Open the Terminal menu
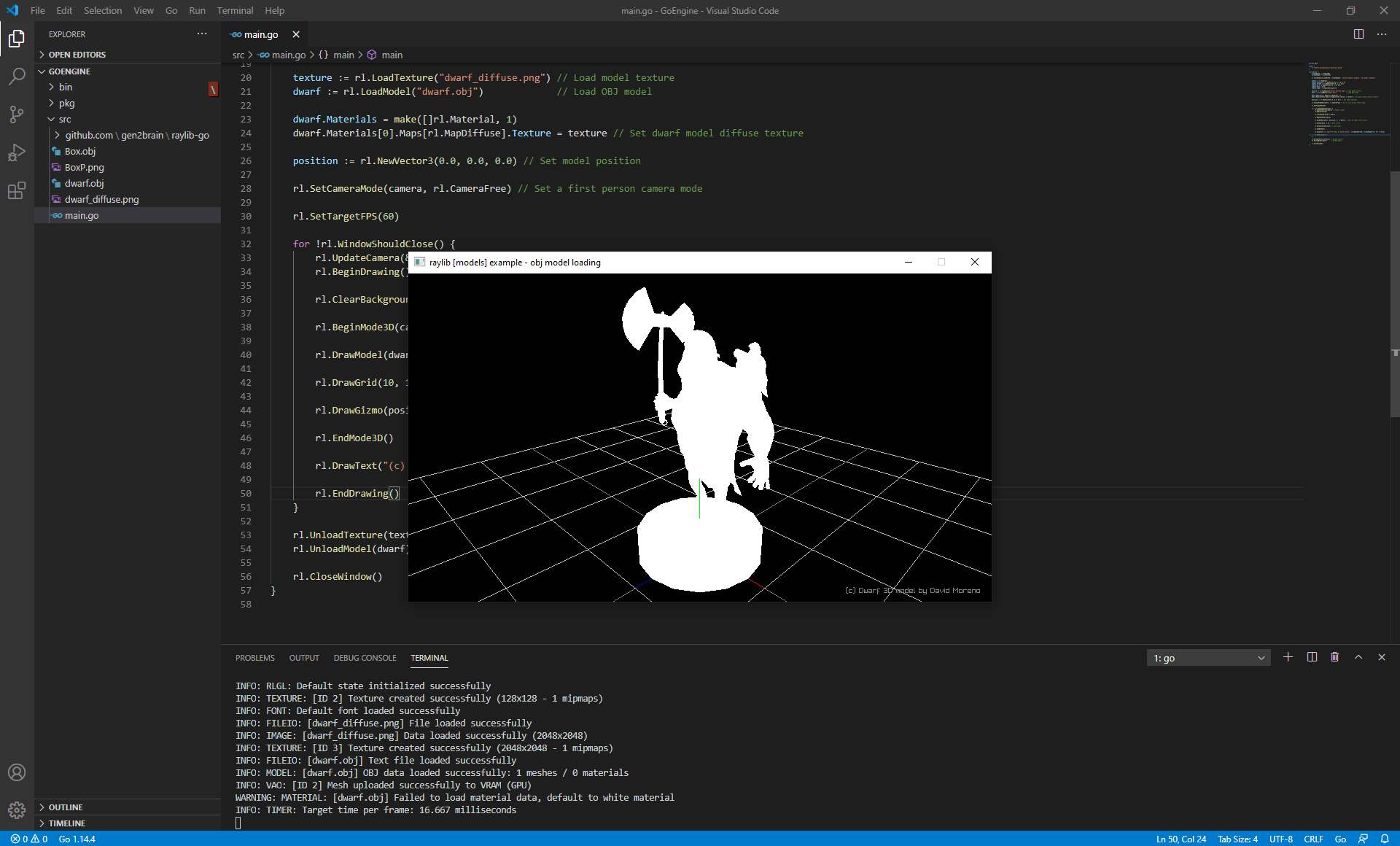Image resolution: width=1400 pixels, height=846 pixels. (x=235, y=10)
